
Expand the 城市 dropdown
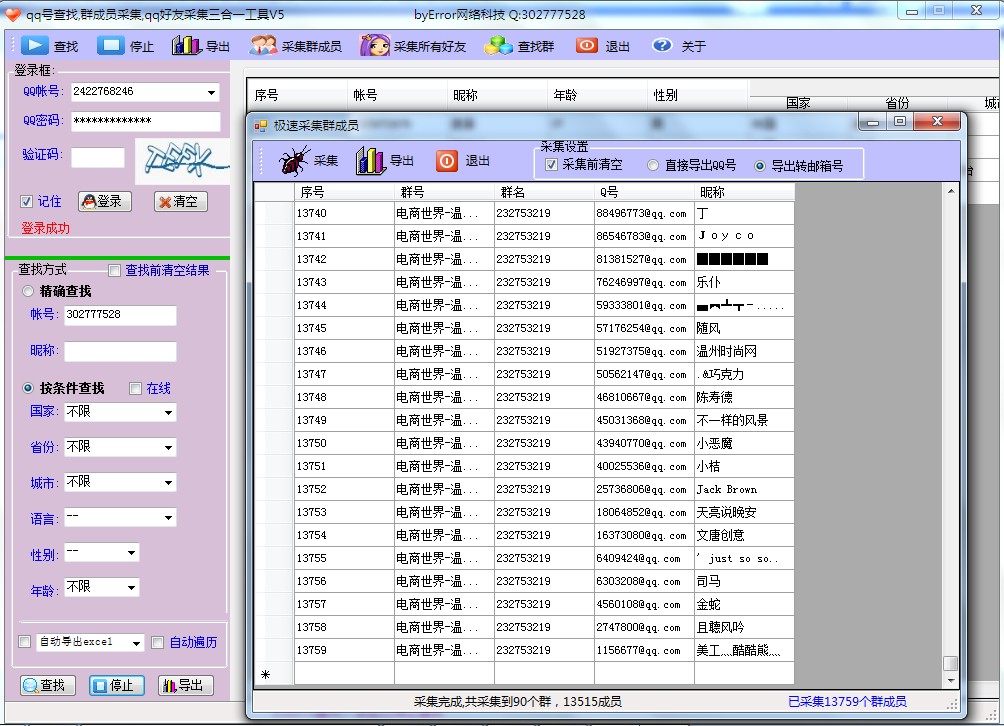pyautogui.click(x=168, y=482)
